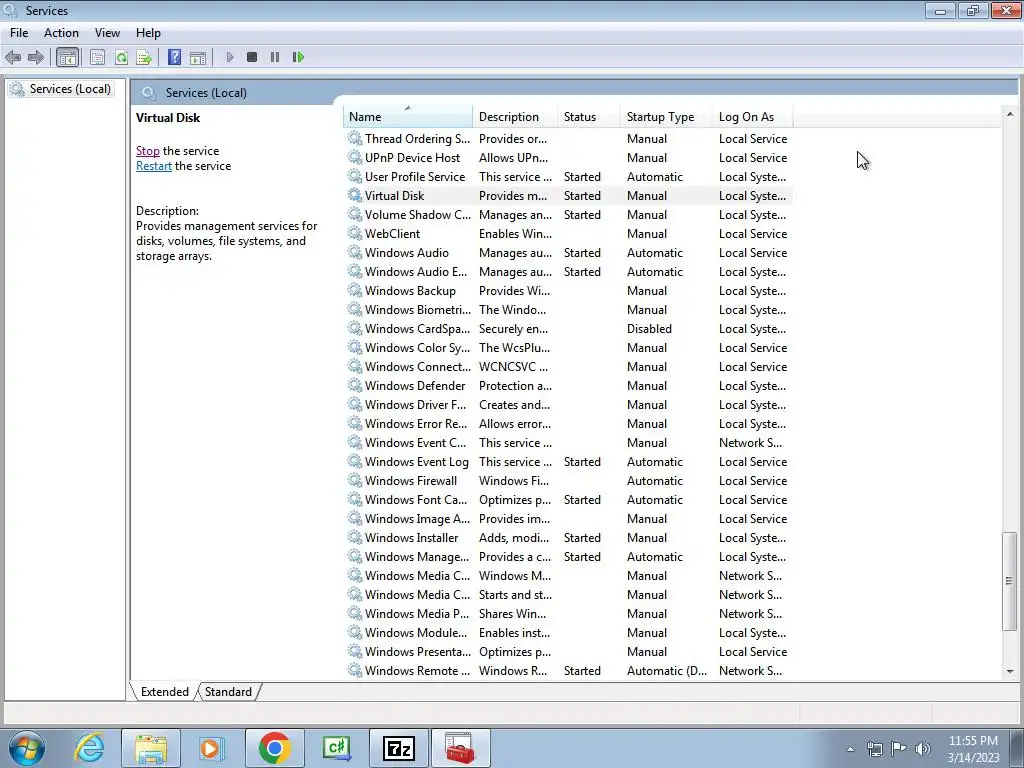Click the network tray icon
Image resolution: width=1024 pixels, height=768 pixels.
tap(874, 749)
